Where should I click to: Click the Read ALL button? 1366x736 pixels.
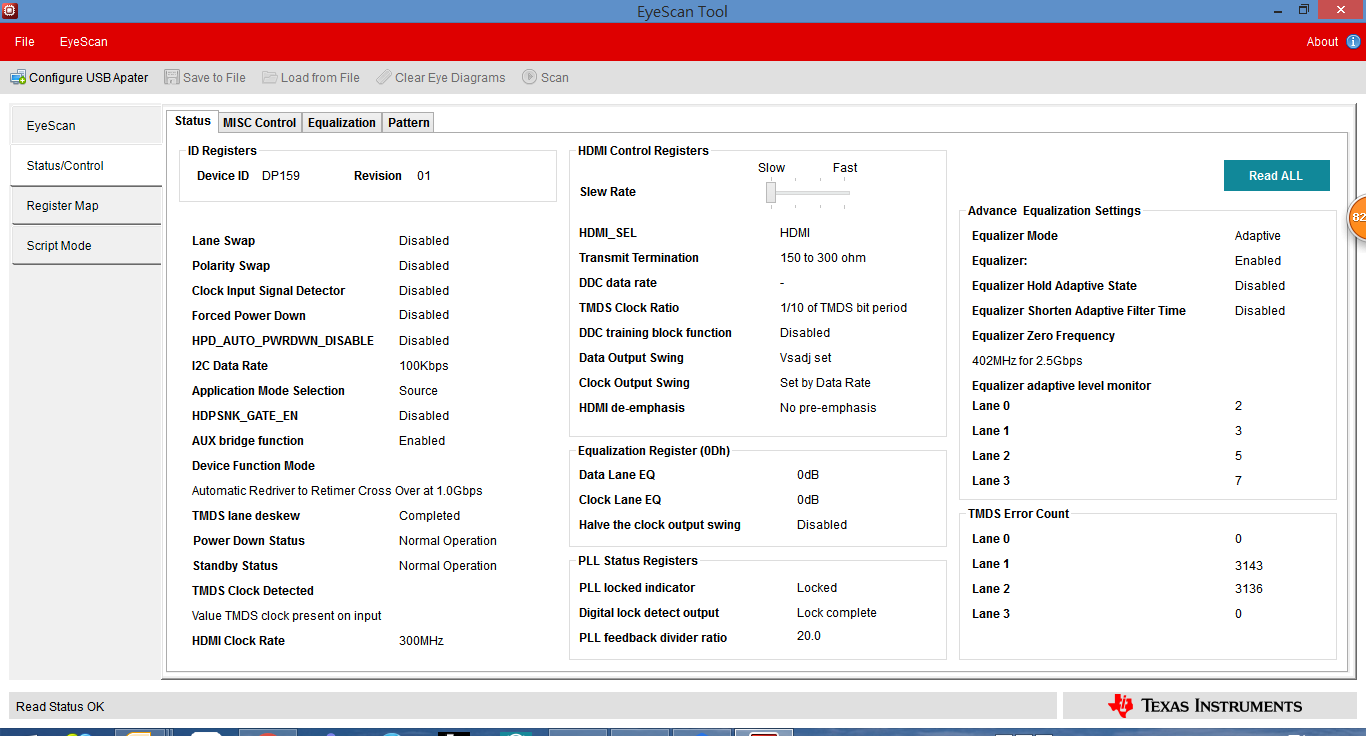1277,176
